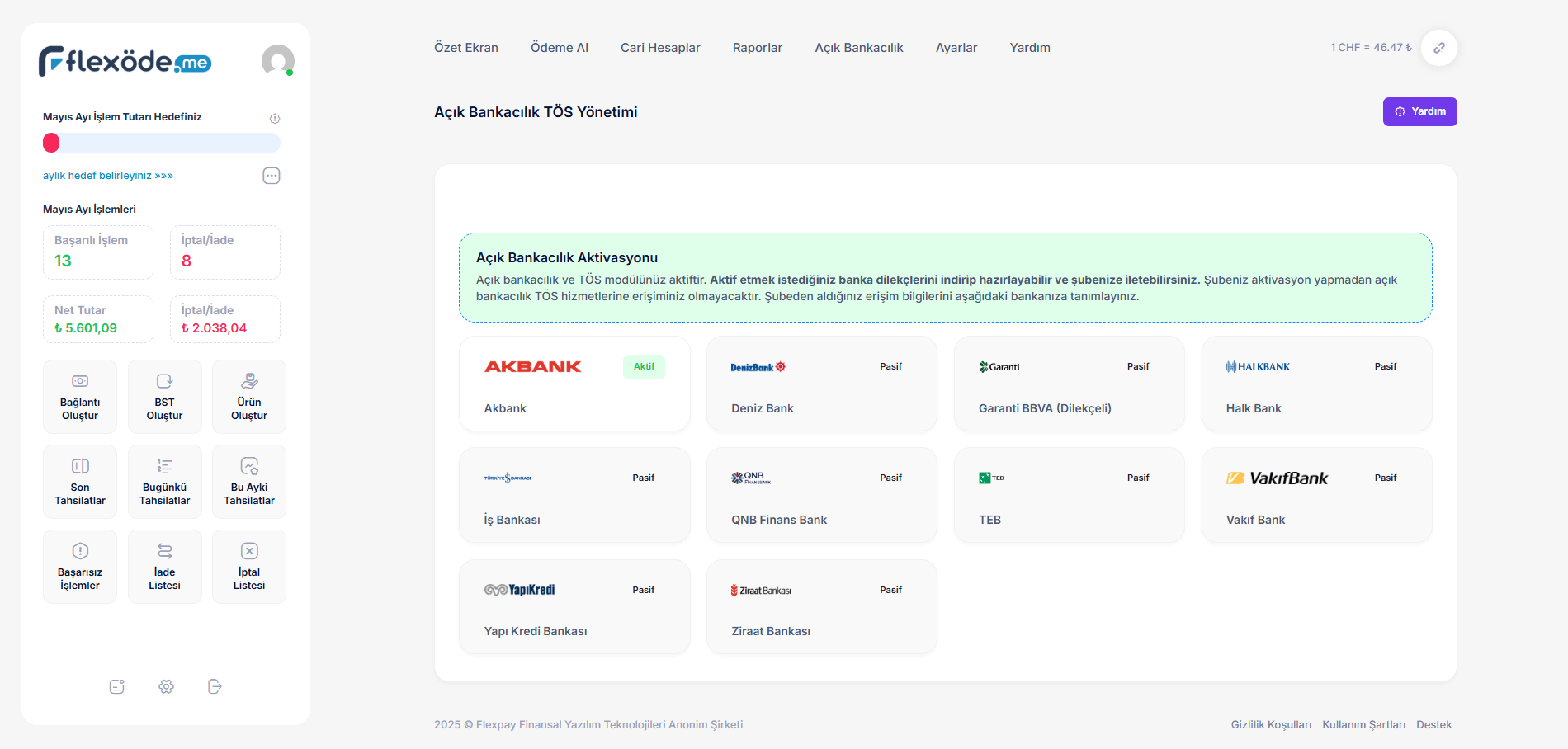Image resolution: width=1568 pixels, height=749 pixels.
Task: Click Pasif status on Garanti BBVA
Action: [x=1139, y=366]
